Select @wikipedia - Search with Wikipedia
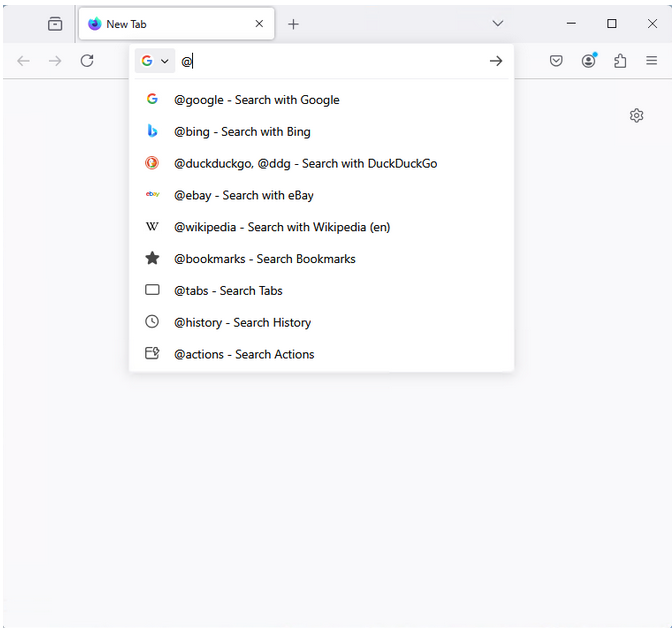The width and height of the screenshot is (672, 628). pos(282,227)
